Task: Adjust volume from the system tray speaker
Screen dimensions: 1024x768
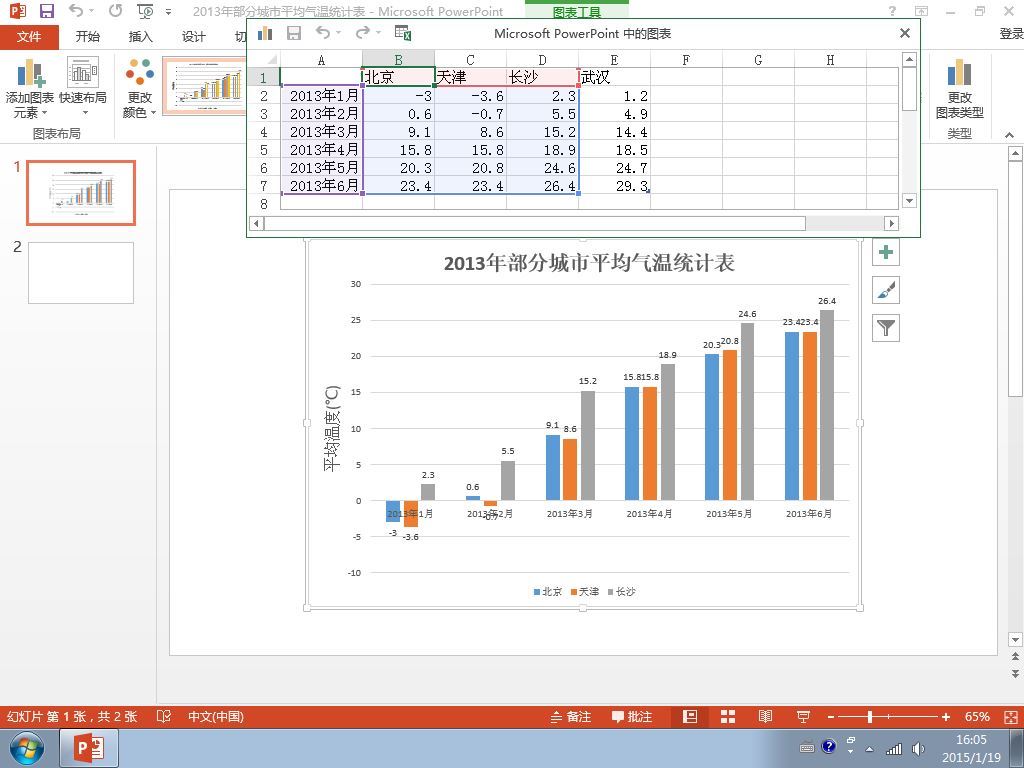Action: pyautogui.click(x=919, y=749)
